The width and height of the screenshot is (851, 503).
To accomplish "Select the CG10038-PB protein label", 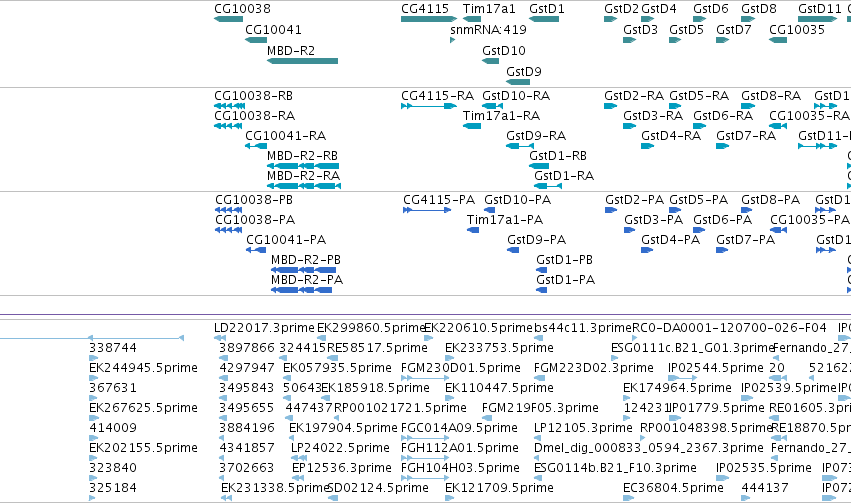I will [254, 200].
